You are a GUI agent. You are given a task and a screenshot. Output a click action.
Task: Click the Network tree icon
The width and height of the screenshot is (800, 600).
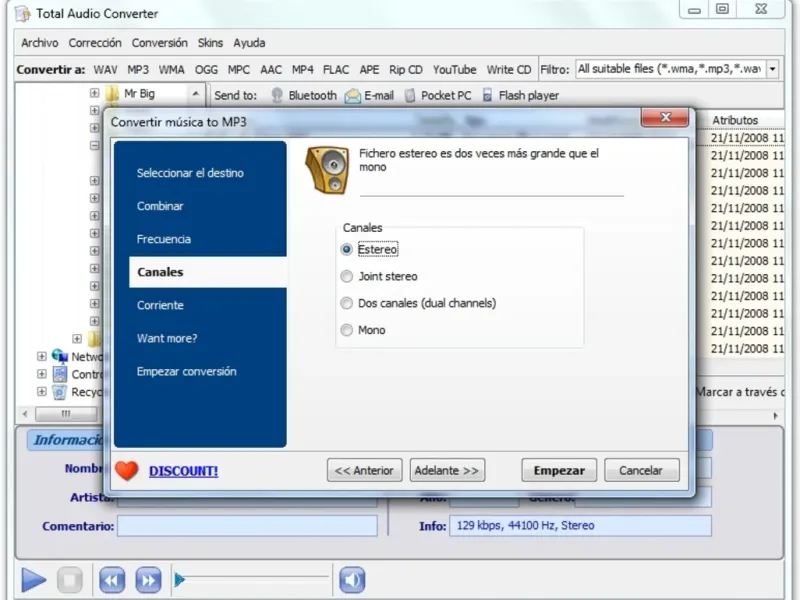pos(60,356)
